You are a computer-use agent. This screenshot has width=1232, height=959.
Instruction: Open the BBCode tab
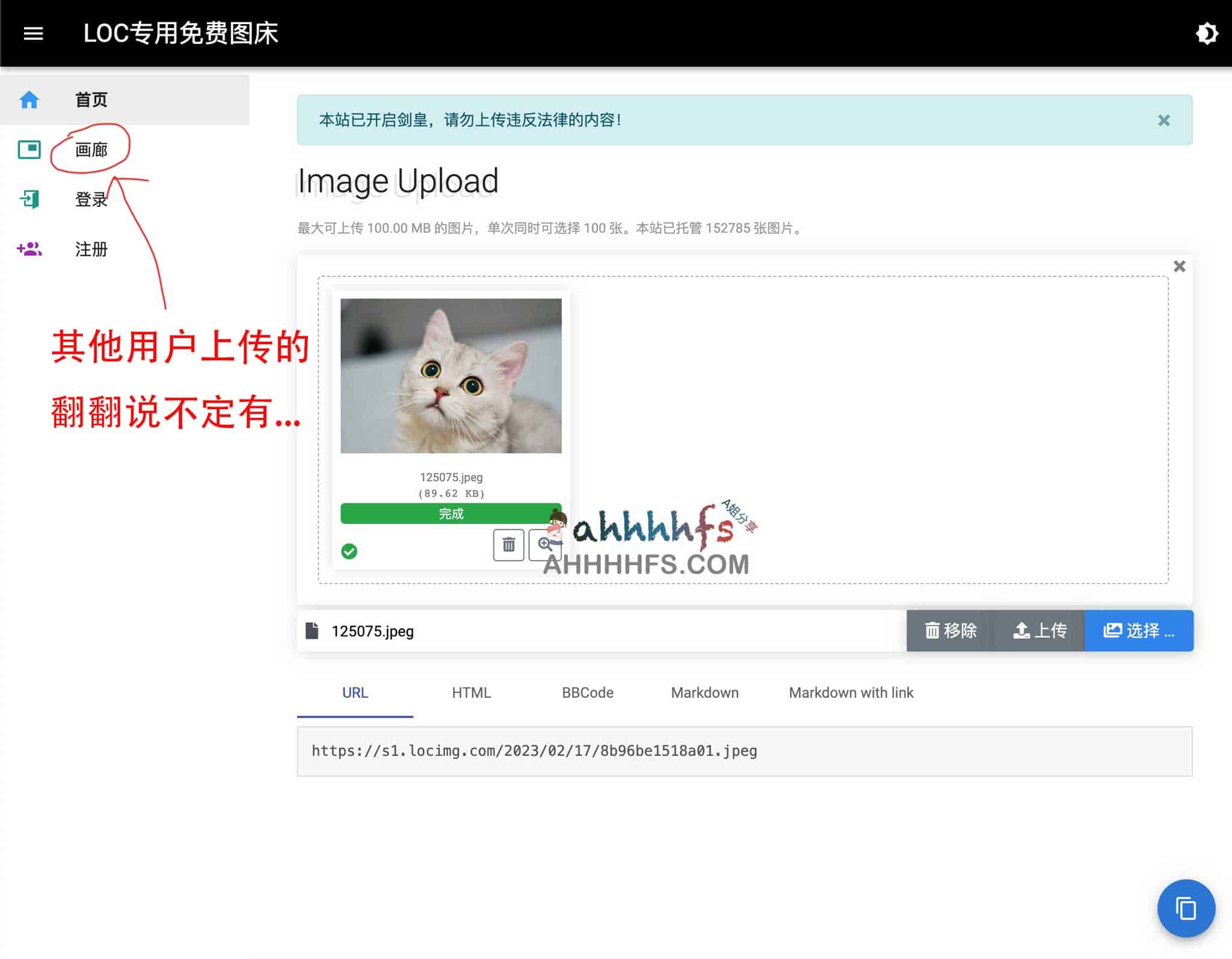coord(587,692)
